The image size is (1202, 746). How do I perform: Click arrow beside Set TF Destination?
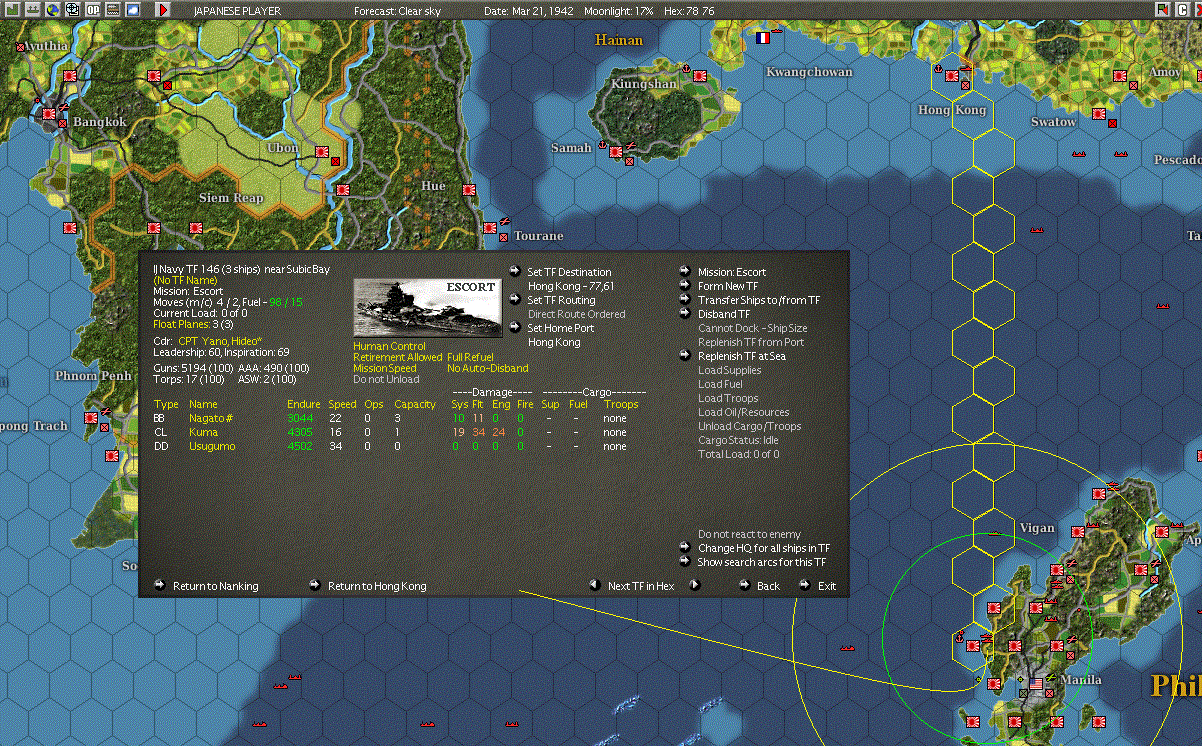(515, 271)
